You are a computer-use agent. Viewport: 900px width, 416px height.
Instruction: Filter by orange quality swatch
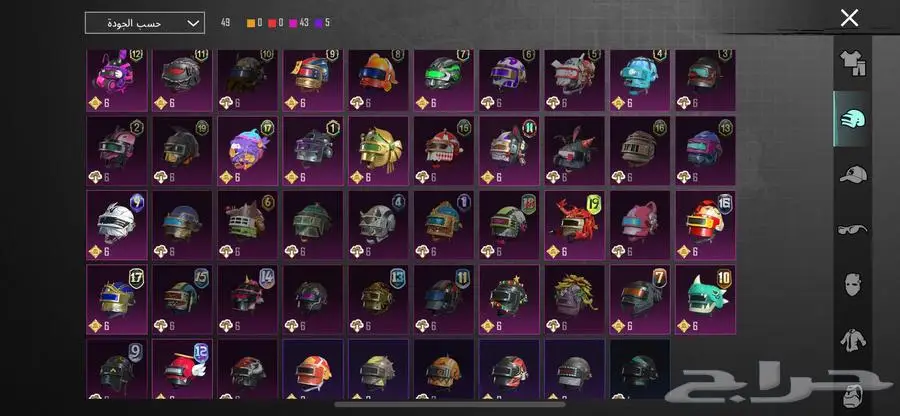pyautogui.click(x=251, y=23)
